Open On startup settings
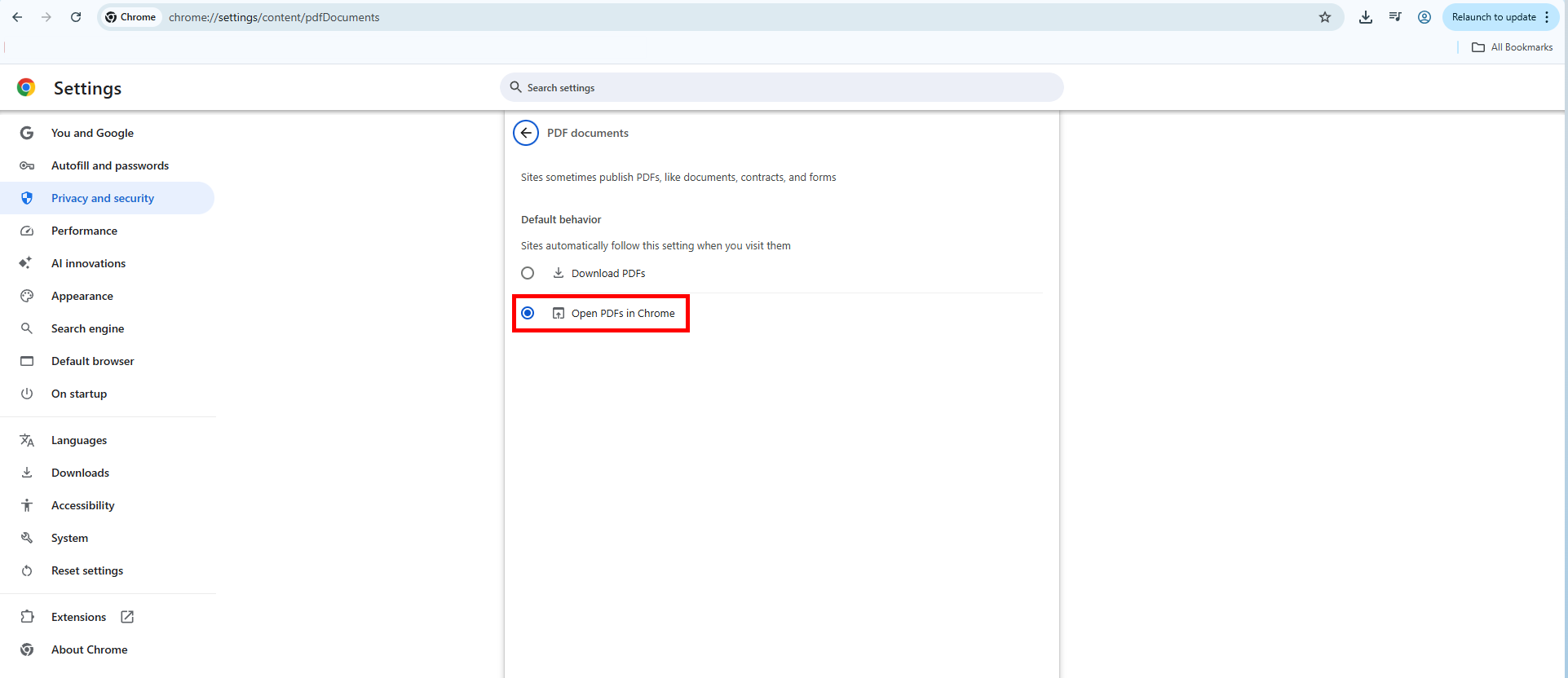The width and height of the screenshot is (1568, 678). [x=108, y=394]
